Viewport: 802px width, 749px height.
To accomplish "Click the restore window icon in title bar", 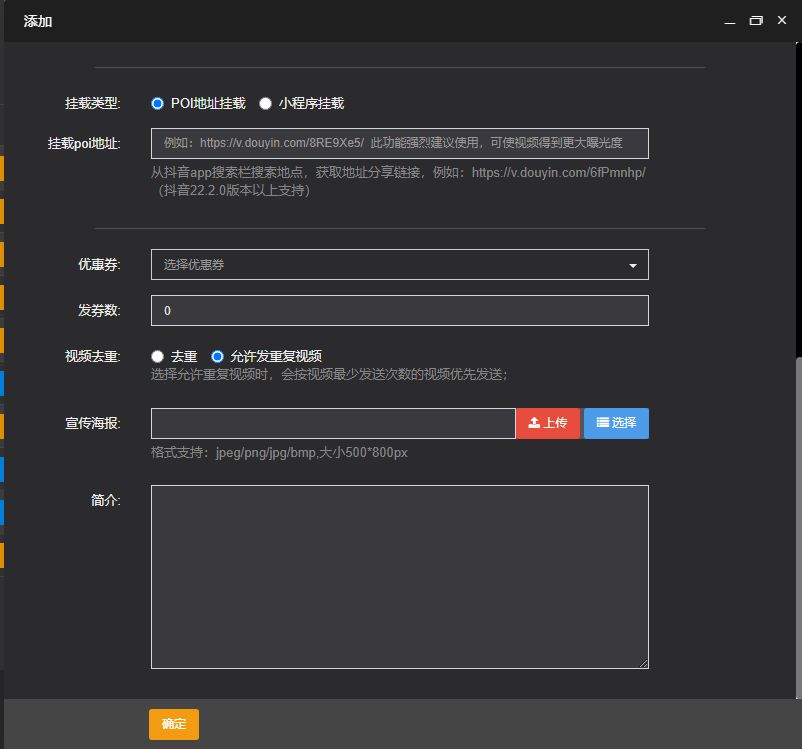I will pos(756,20).
